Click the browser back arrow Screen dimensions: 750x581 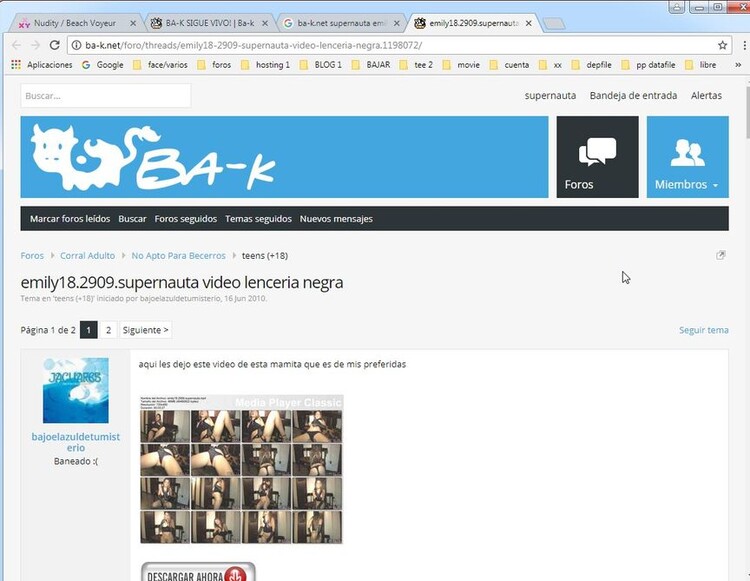pyautogui.click(x=16, y=45)
